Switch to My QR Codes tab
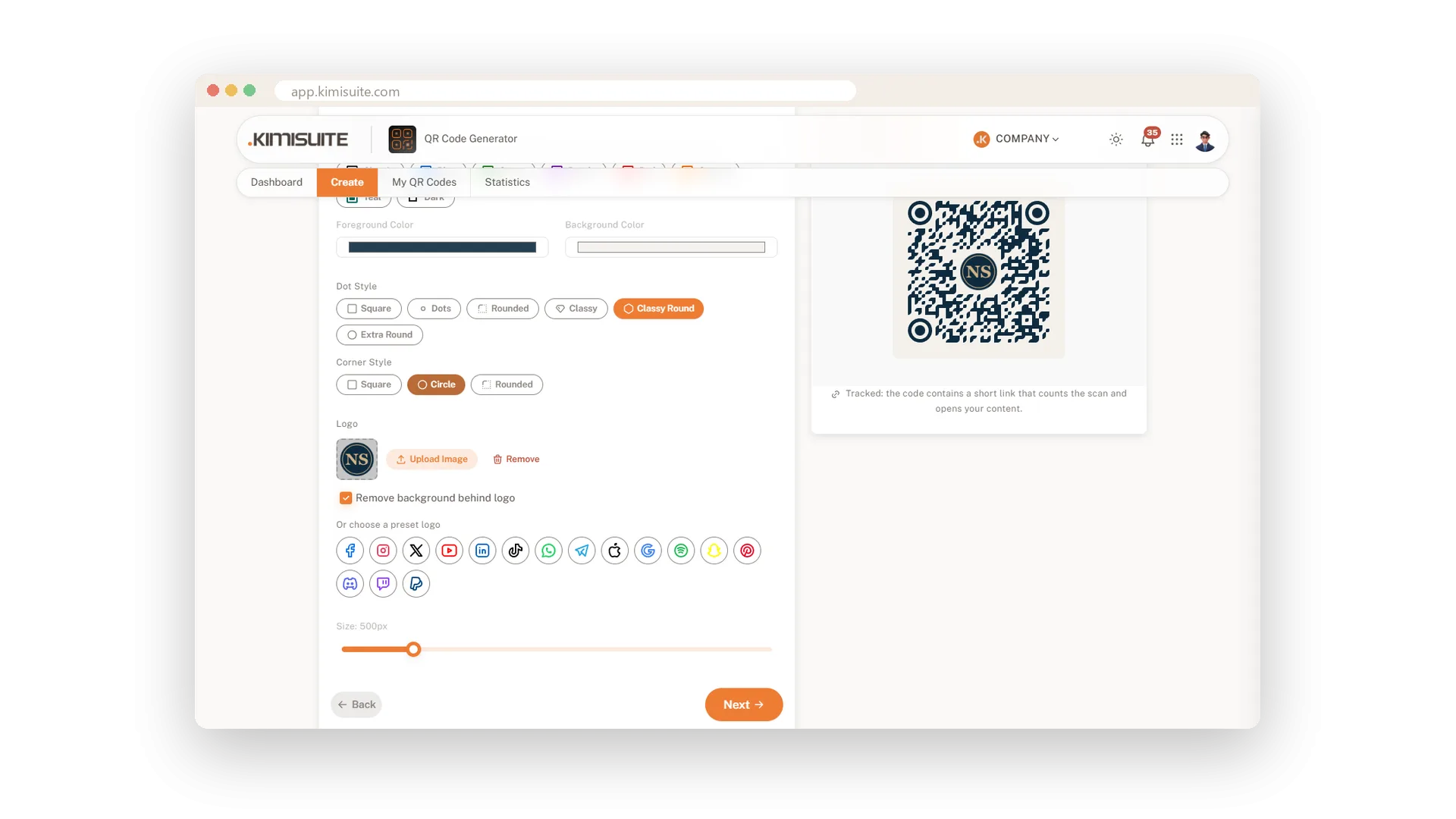1456x819 pixels. (424, 182)
